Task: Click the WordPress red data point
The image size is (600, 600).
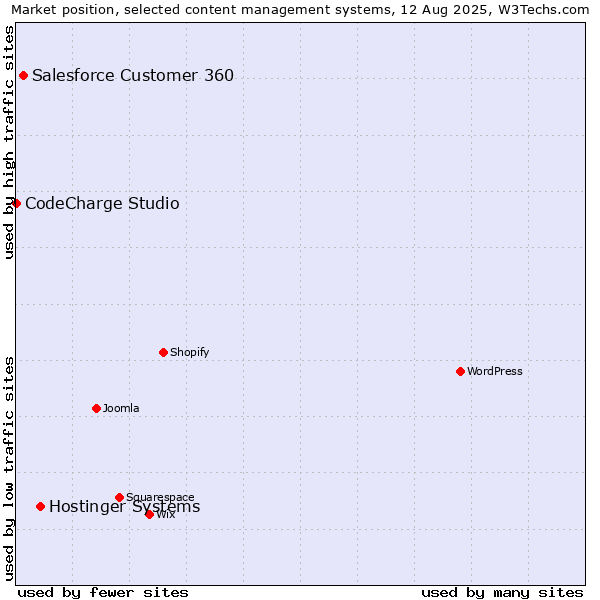Action: coord(460,371)
